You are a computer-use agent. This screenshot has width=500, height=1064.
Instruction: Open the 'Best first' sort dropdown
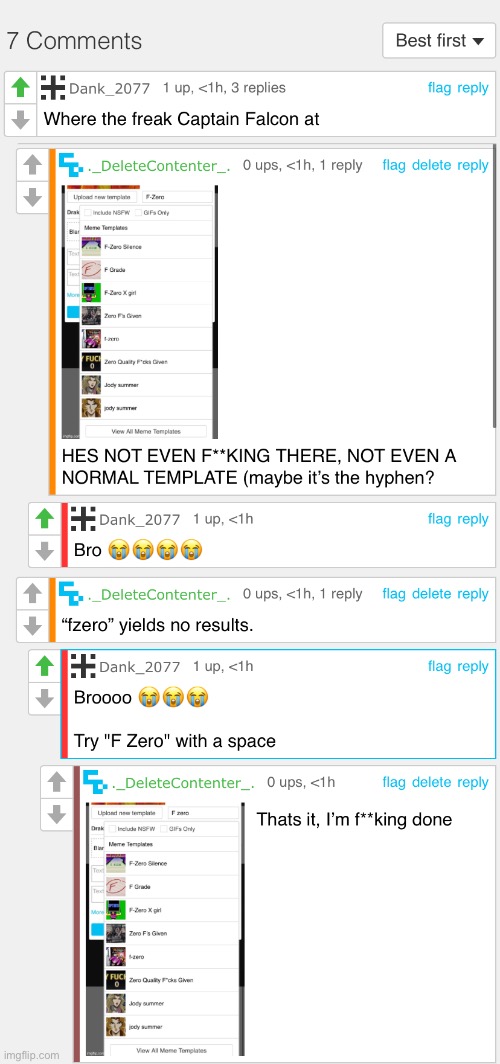coord(439,41)
